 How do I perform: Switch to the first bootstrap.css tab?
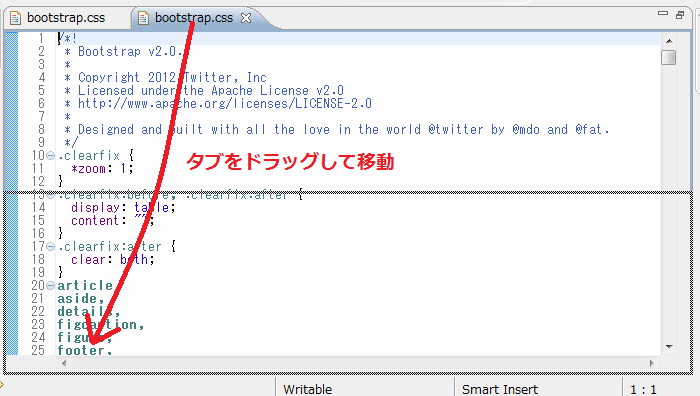[x=58, y=18]
